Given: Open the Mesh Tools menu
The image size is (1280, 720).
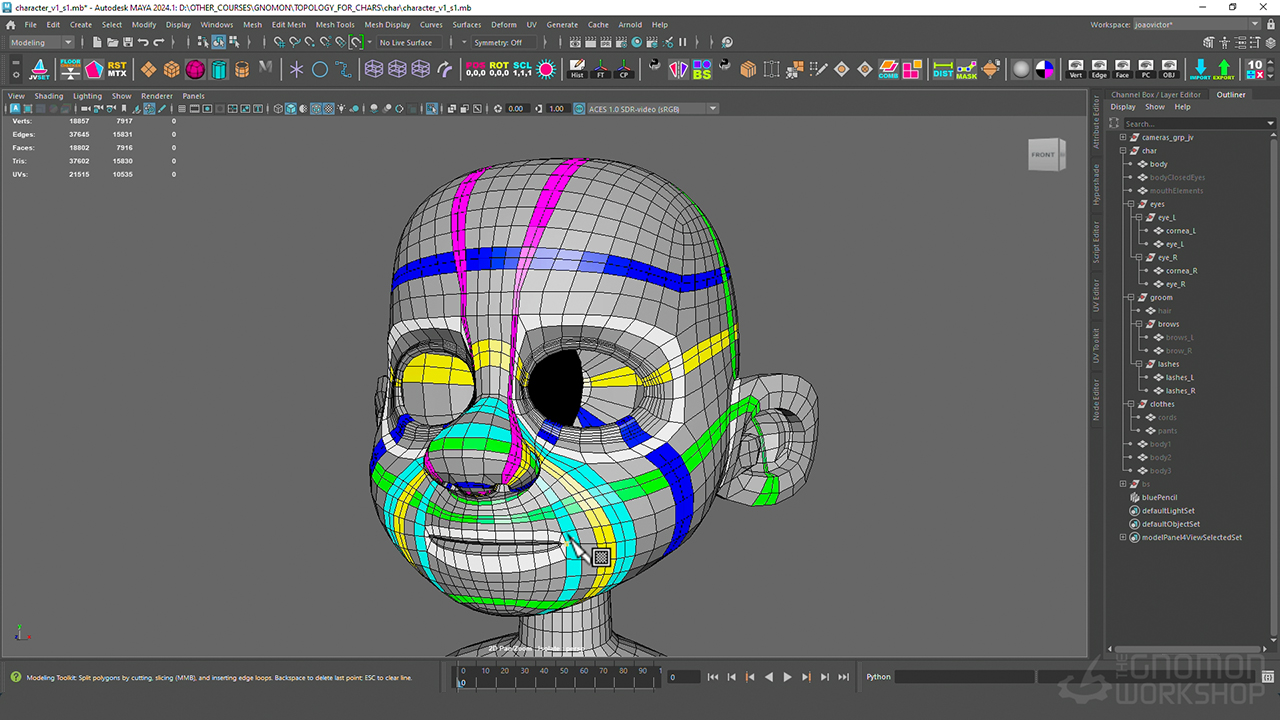Looking at the screenshot, I should (335, 24).
